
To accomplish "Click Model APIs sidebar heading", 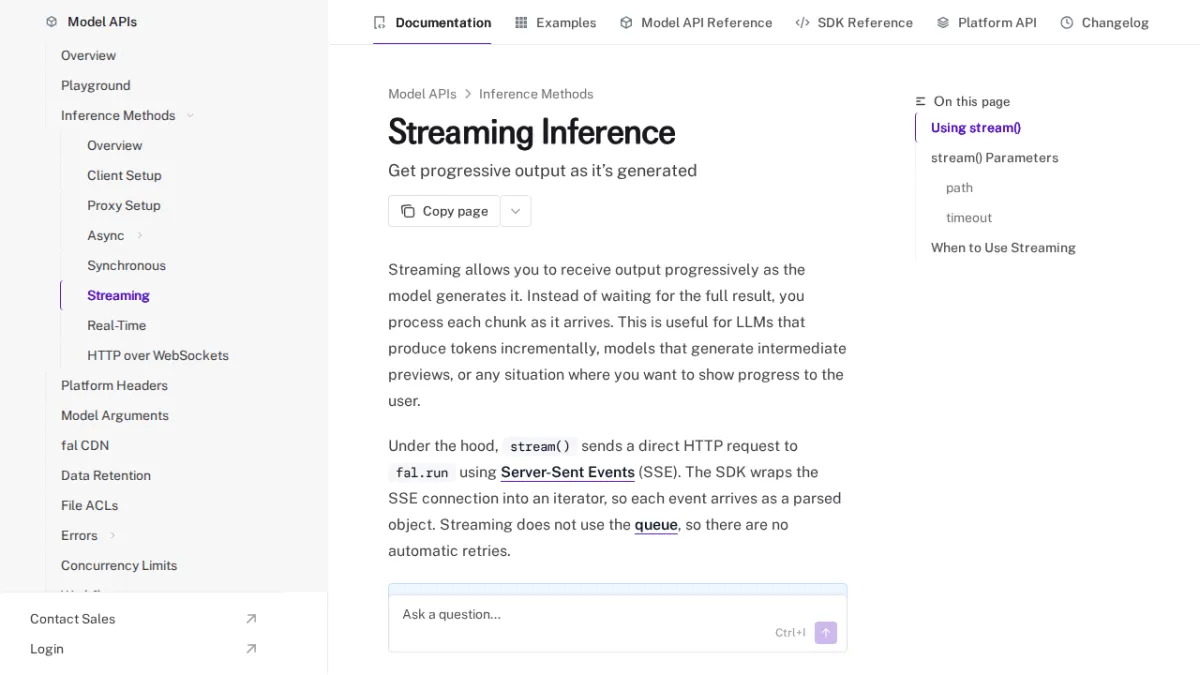I will [102, 22].
